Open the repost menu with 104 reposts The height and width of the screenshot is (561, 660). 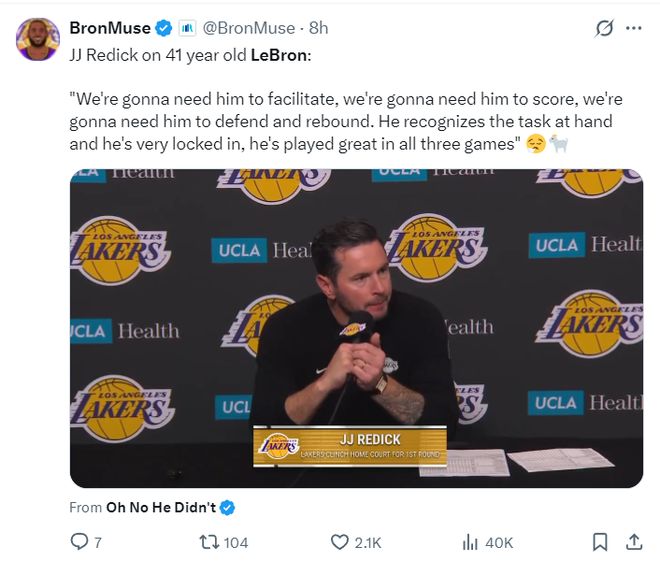click(210, 542)
